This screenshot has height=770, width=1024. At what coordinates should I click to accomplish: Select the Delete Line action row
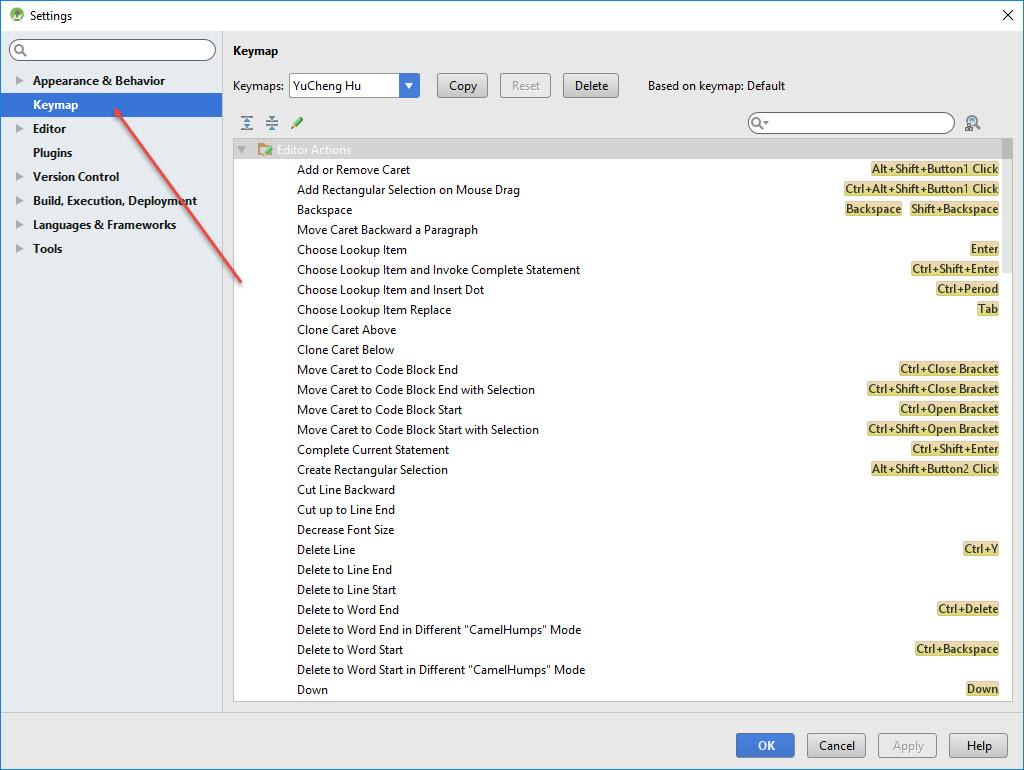pyautogui.click(x=326, y=550)
